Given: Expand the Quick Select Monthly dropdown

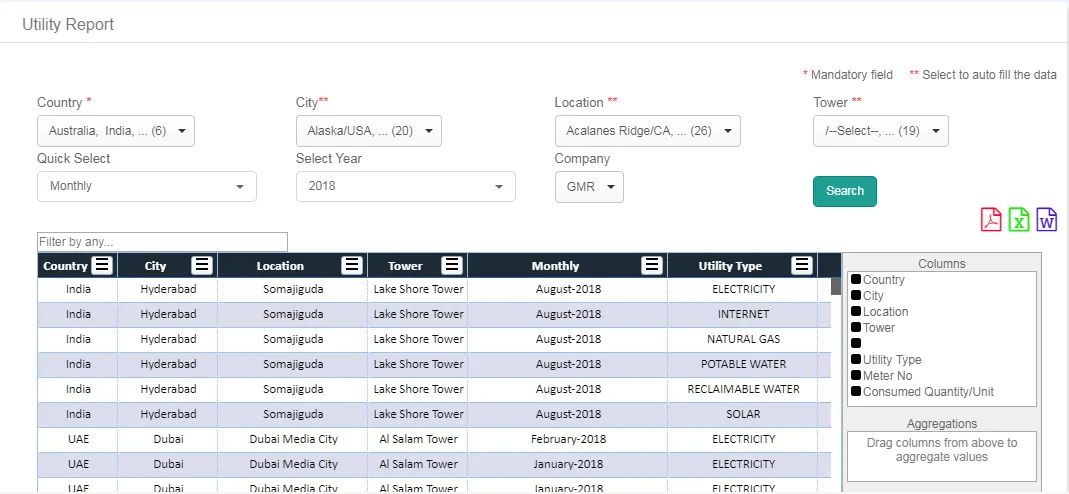Looking at the screenshot, I should pos(146,187).
